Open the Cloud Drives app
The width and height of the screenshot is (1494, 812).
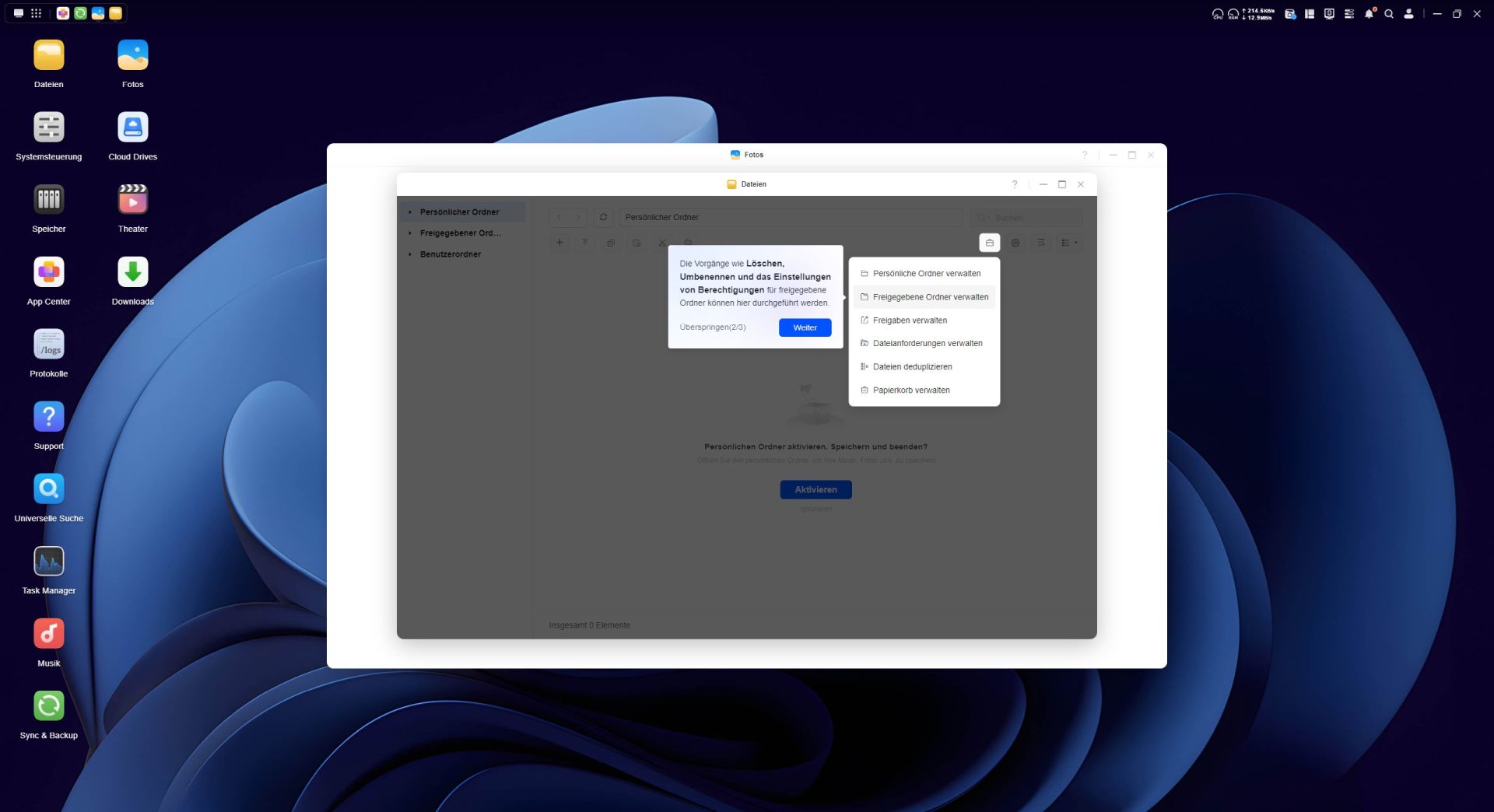point(132,128)
